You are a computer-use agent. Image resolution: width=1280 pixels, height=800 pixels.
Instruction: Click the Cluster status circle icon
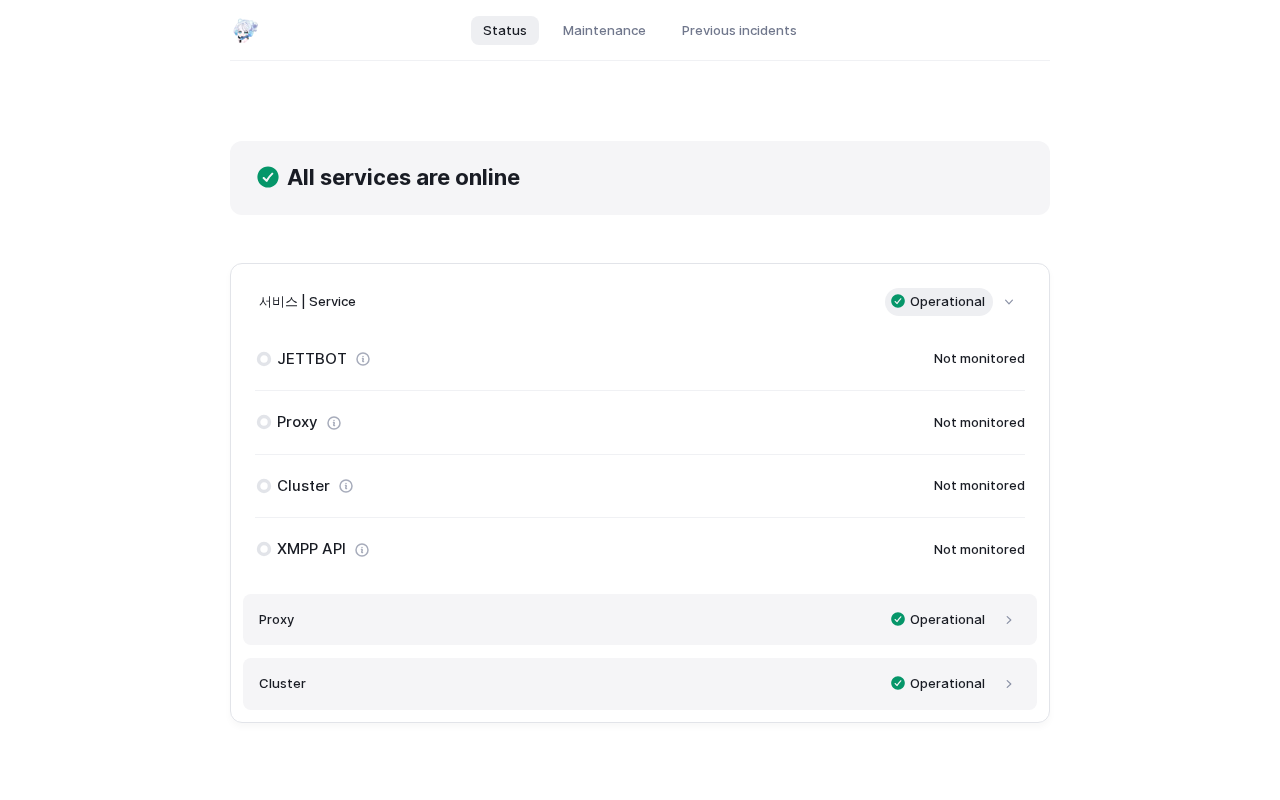(x=264, y=486)
